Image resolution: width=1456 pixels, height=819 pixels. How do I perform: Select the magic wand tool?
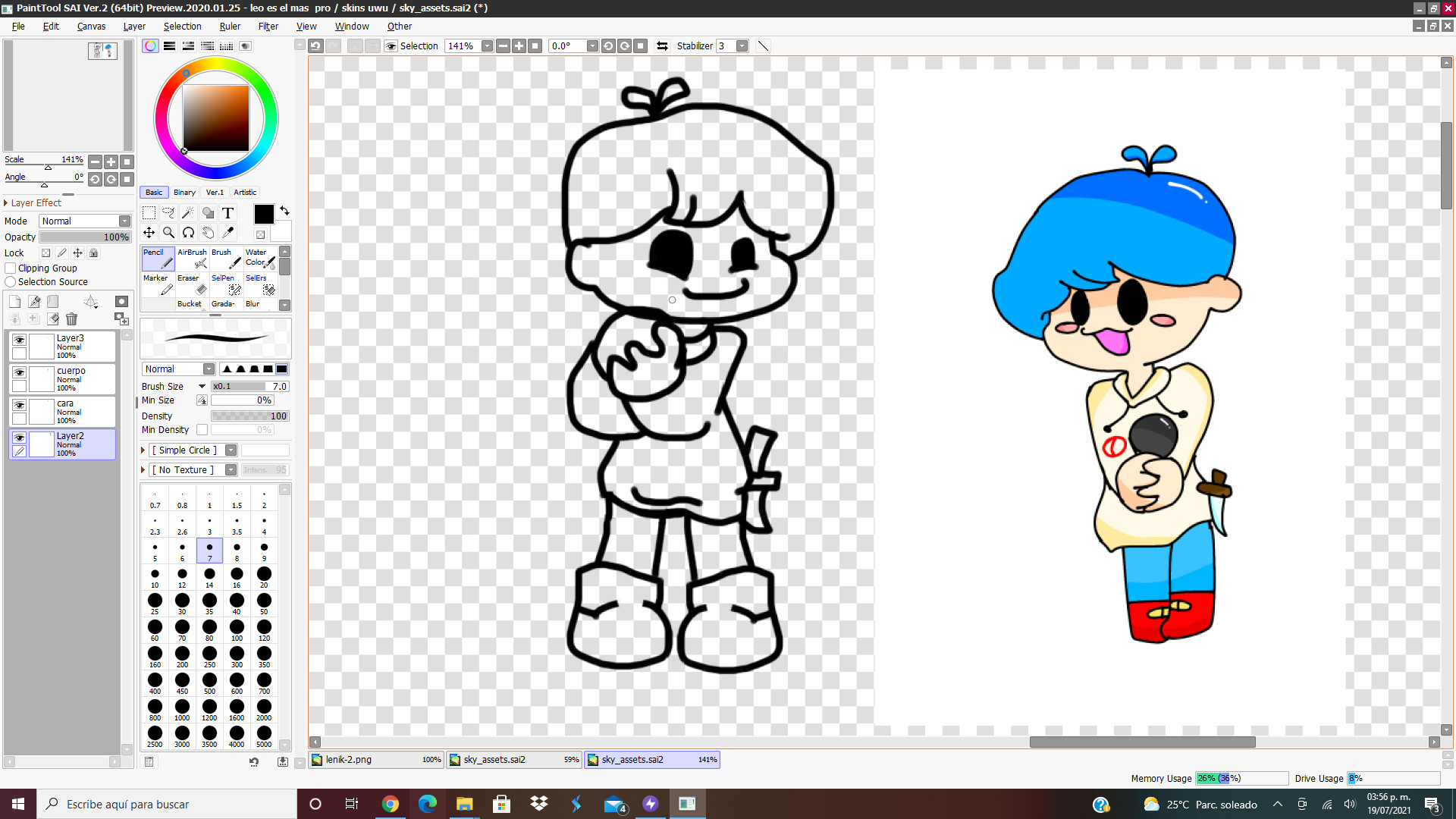pyautogui.click(x=188, y=213)
